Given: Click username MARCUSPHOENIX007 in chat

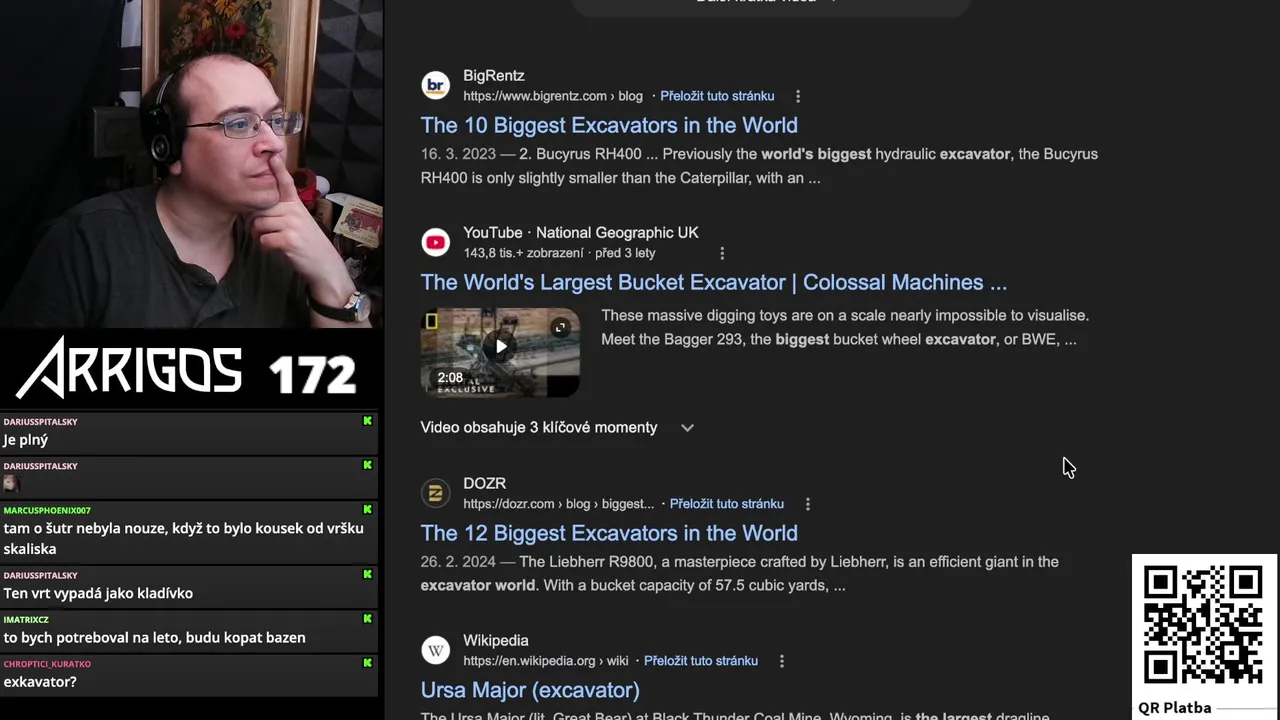Looking at the screenshot, I should coord(47,511).
